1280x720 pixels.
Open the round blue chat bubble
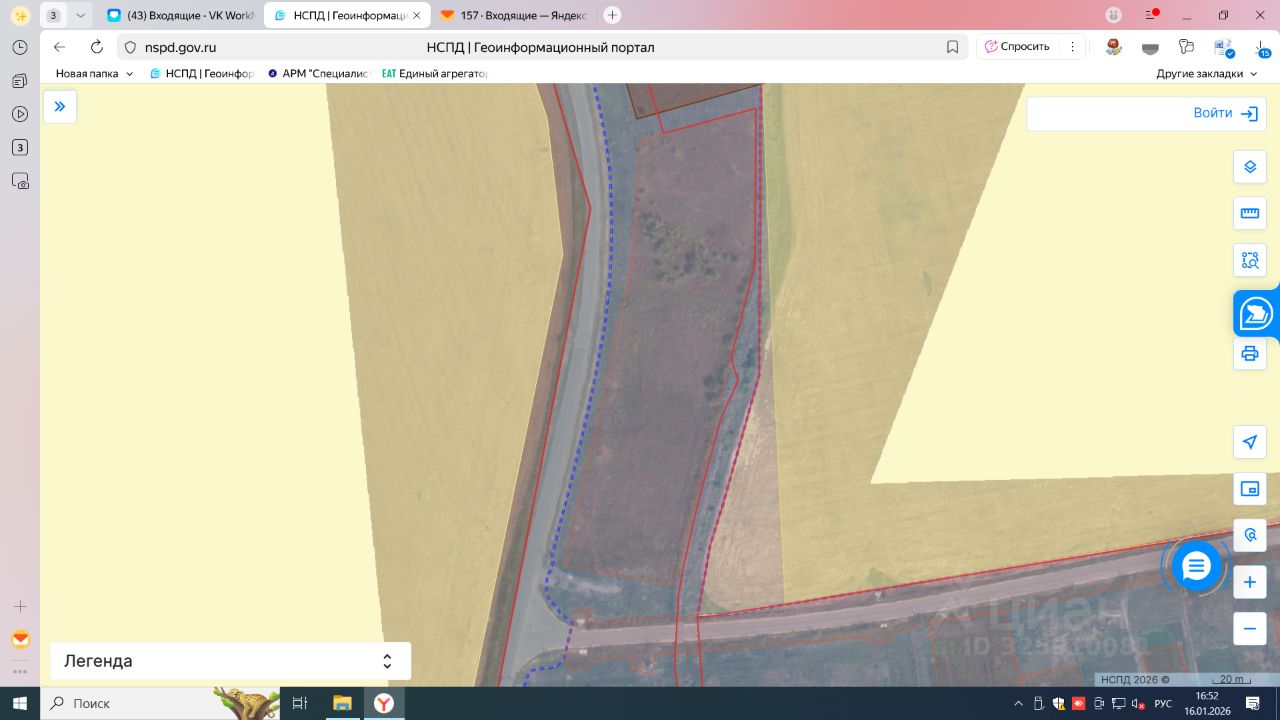tap(1197, 567)
